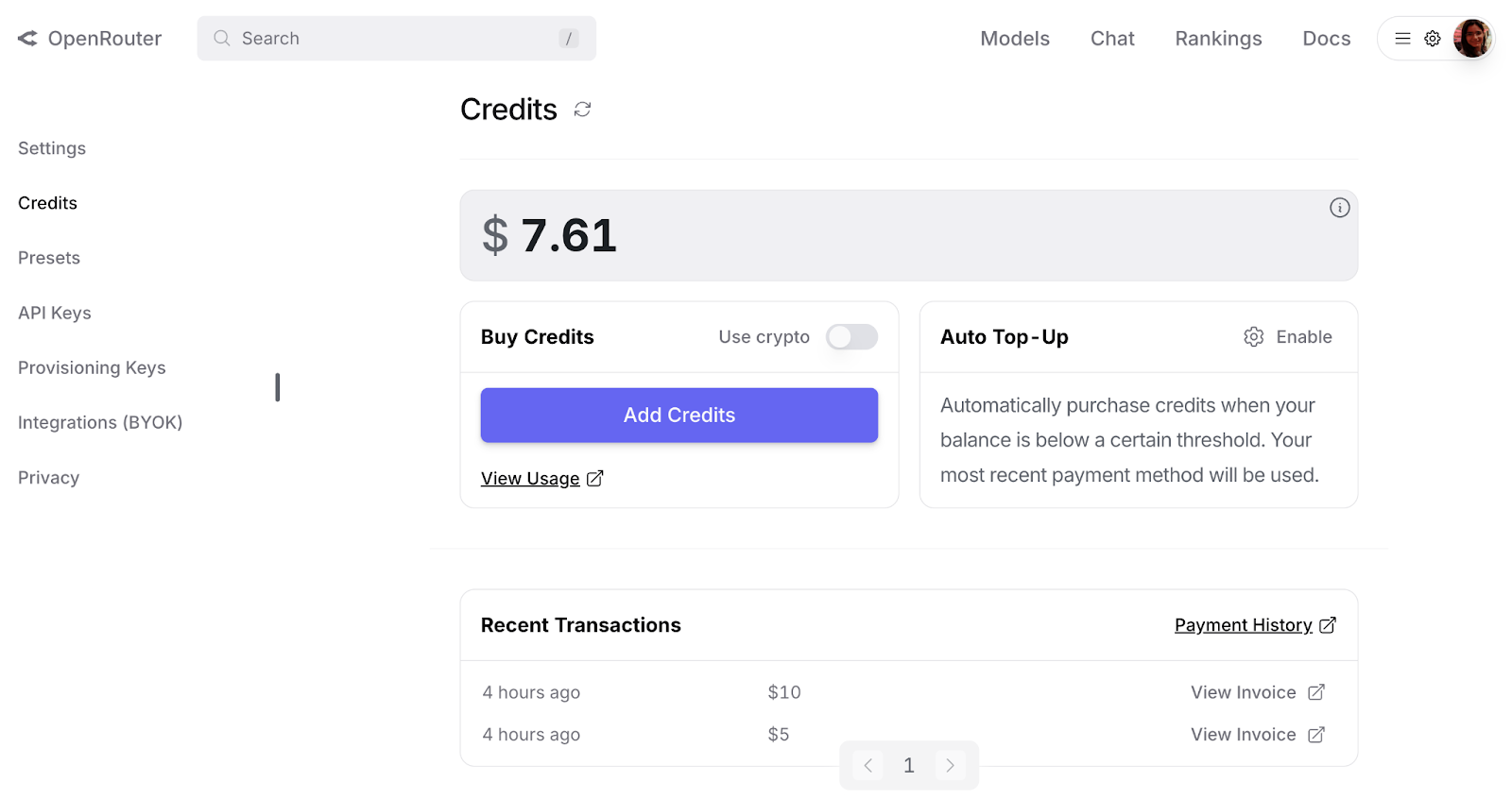The width and height of the screenshot is (1512, 799).
Task: Open the gear settings icon in header
Action: coord(1433,39)
